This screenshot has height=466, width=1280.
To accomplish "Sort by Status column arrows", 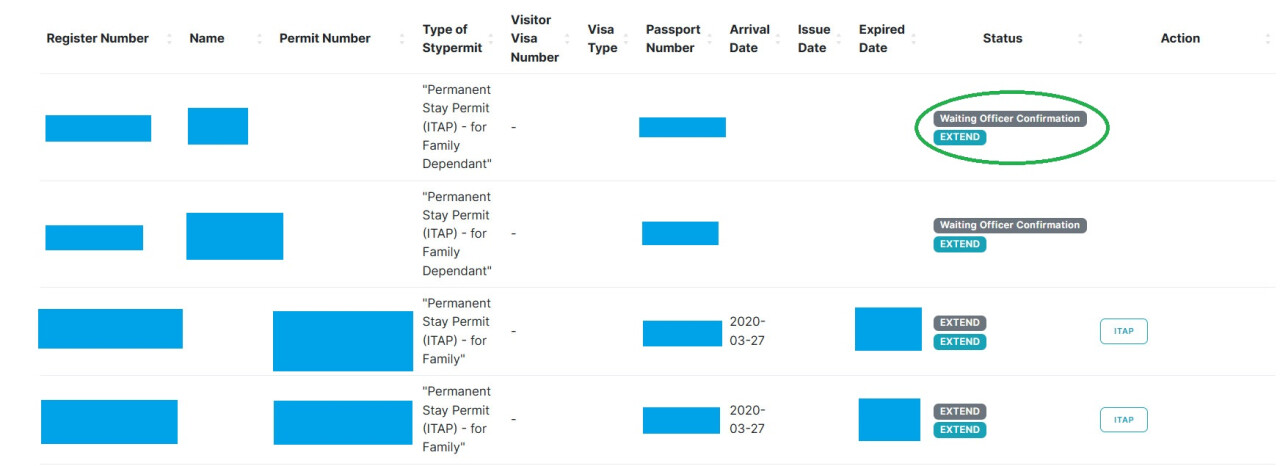I will pos(1080,38).
